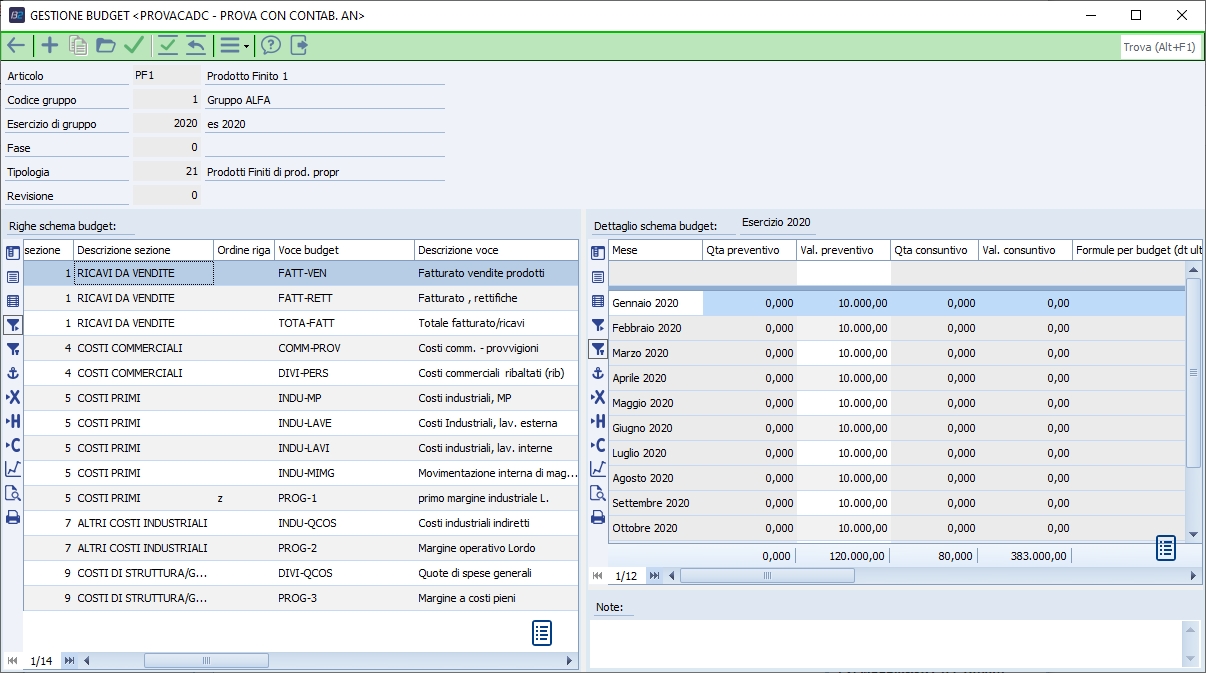This screenshot has height=673, width=1206.
Task: Click the exit door icon in top toolbar
Action: tap(298, 45)
